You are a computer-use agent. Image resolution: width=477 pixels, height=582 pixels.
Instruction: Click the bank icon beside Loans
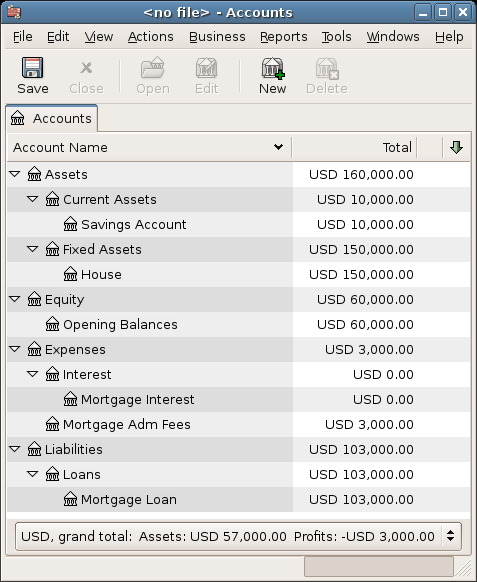[x=52, y=474]
